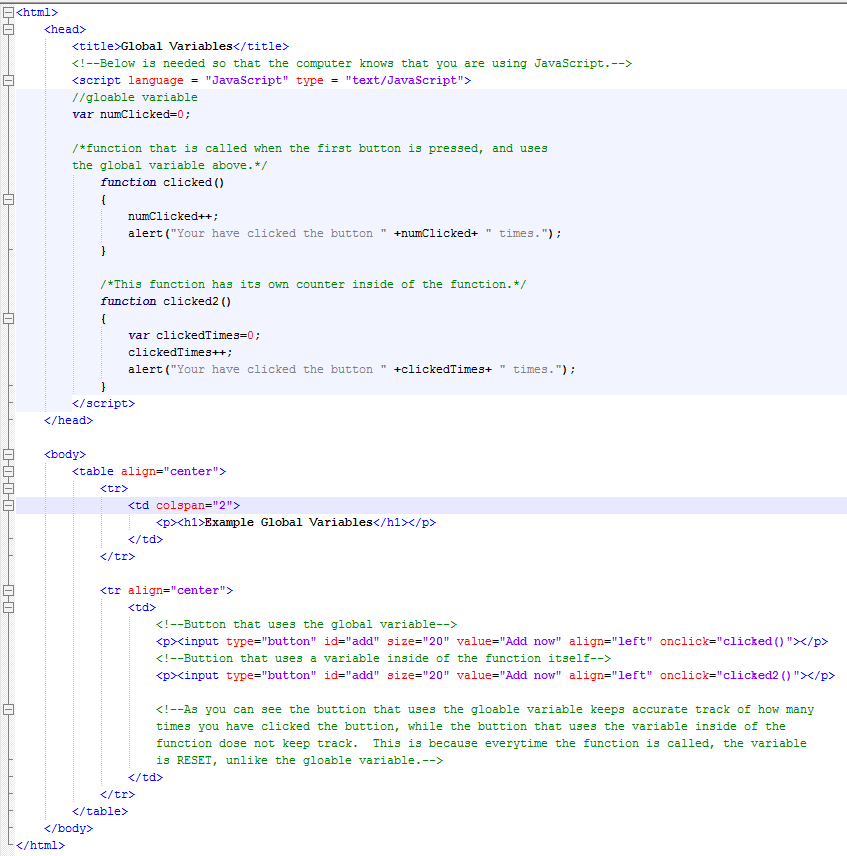Click the comment "Button that uses the global variable"
This screenshot has height=856, width=847.
[309, 625]
